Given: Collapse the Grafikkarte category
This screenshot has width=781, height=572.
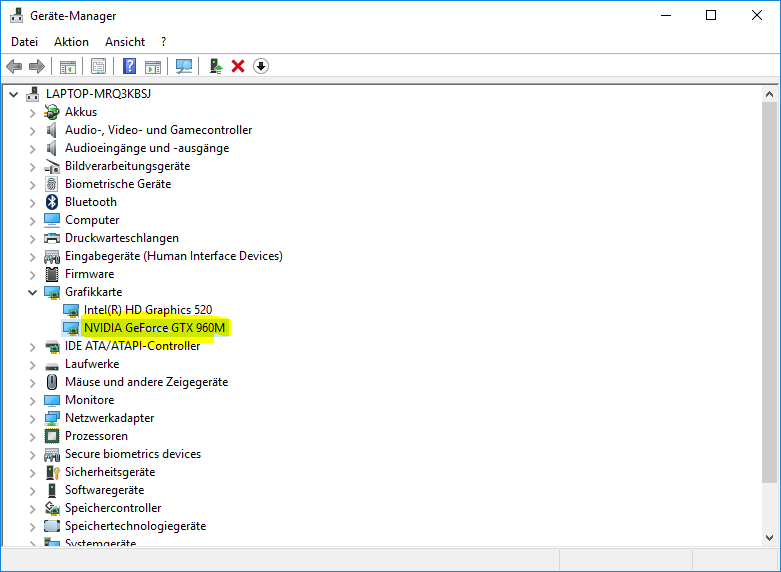Looking at the screenshot, I should pyautogui.click(x=32, y=292).
